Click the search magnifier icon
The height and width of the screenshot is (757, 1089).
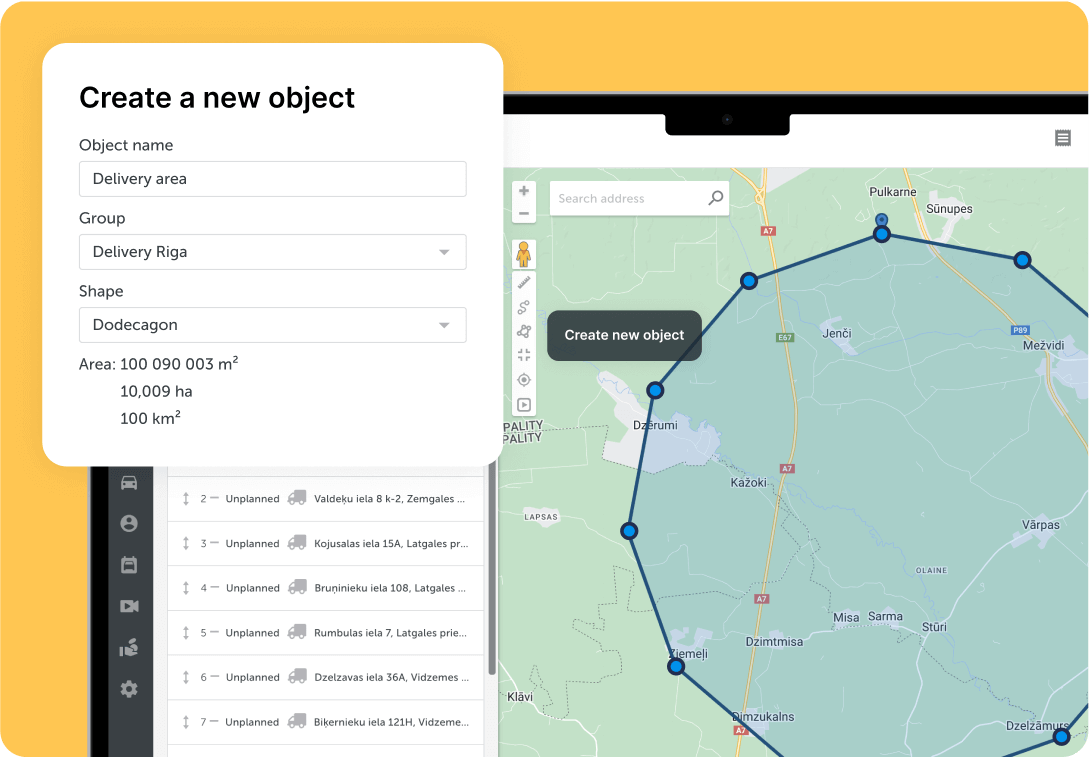(715, 198)
